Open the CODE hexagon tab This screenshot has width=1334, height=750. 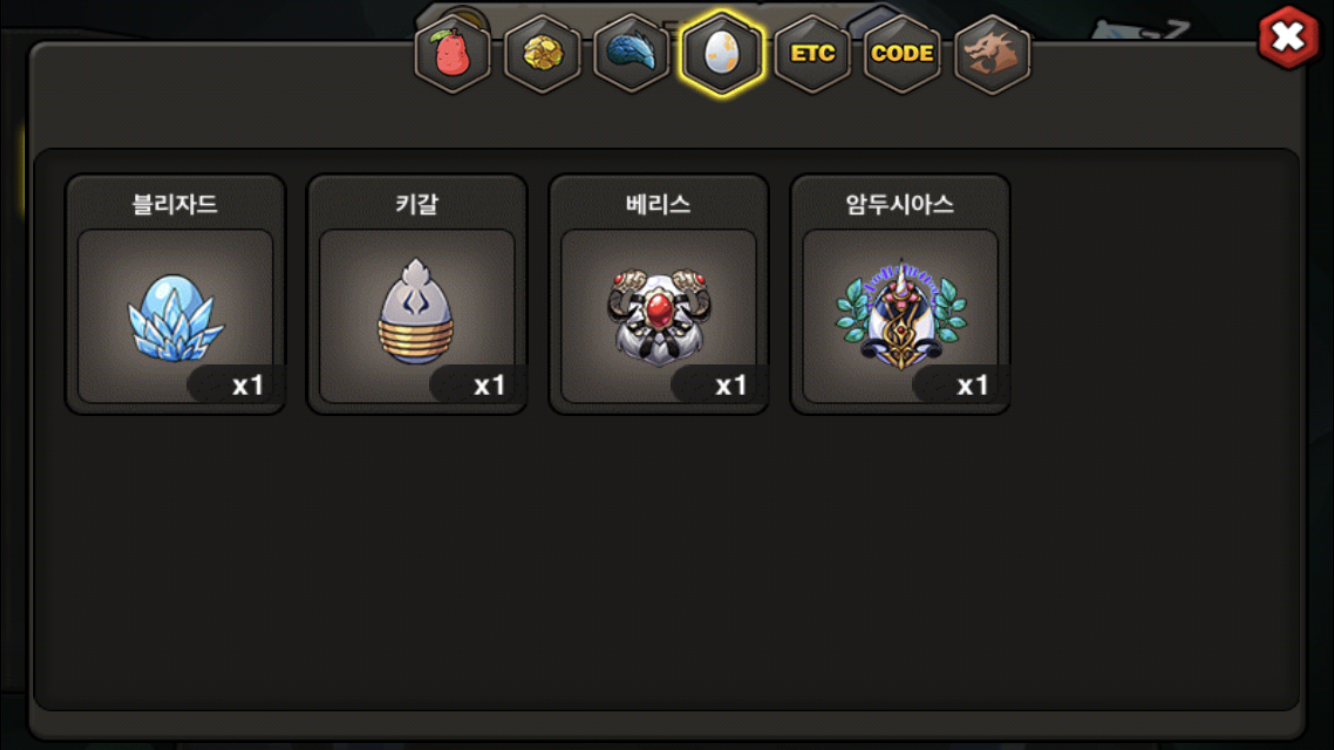click(x=902, y=53)
